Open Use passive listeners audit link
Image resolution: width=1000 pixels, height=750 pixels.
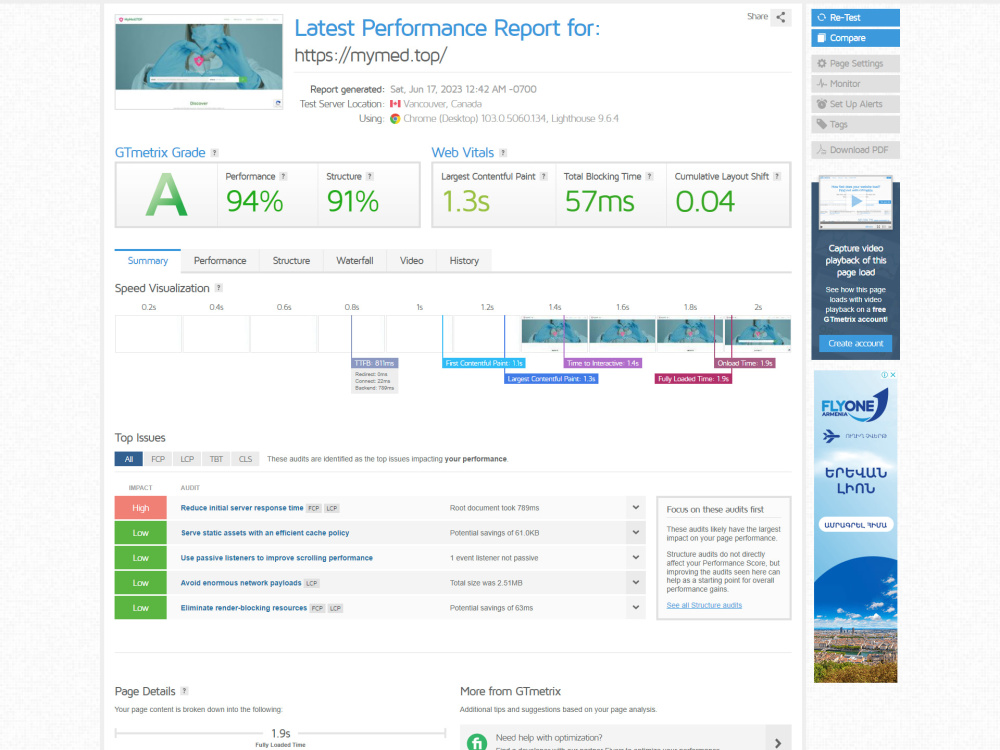coord(276,558)
